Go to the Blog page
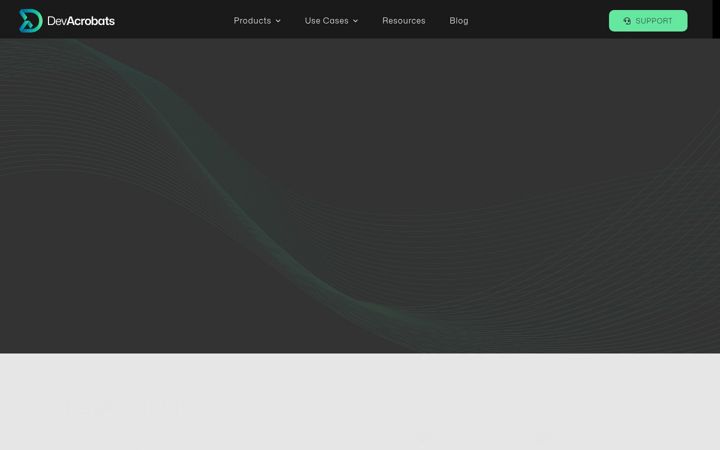This screenshot has height=450, width=720. (x=459, y=21)
